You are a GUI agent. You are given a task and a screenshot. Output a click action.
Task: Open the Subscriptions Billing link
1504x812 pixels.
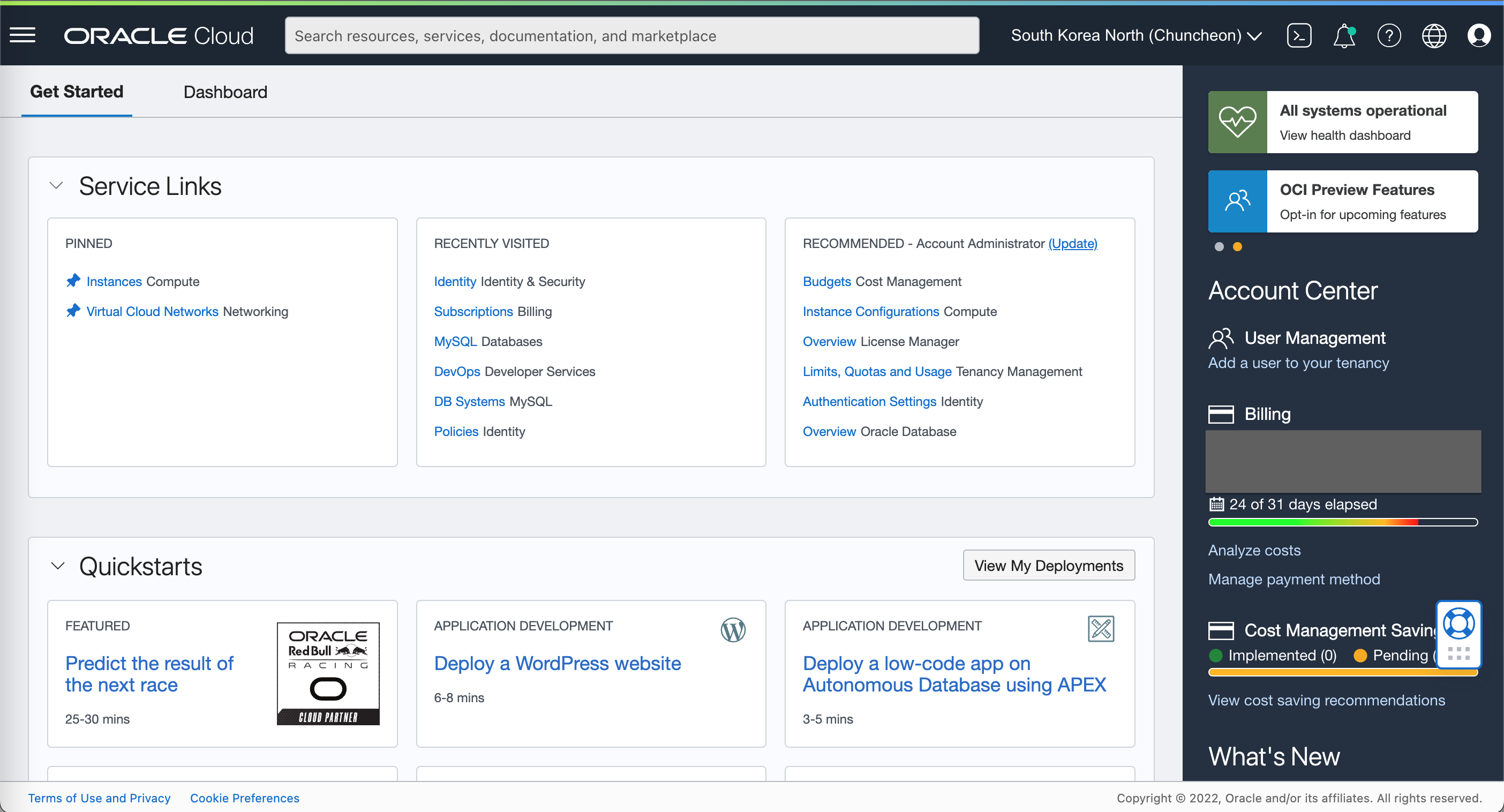click(473, 311)
